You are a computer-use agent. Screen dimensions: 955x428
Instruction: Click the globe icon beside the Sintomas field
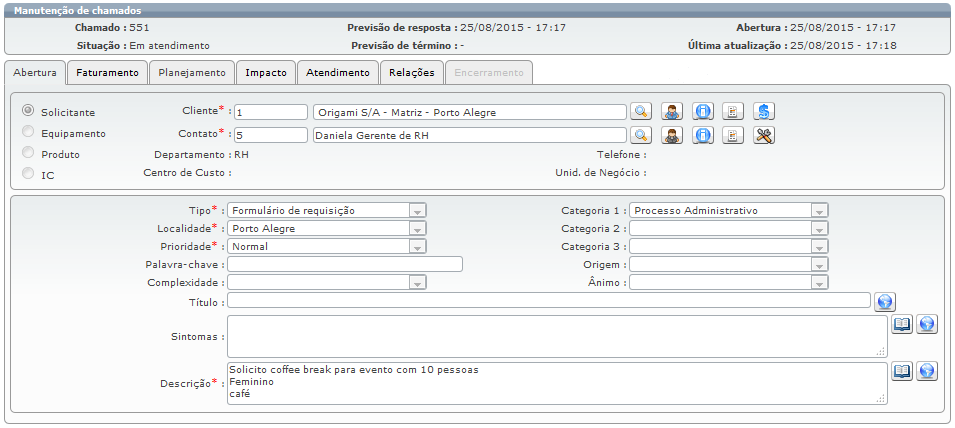[x=926, y=325]
